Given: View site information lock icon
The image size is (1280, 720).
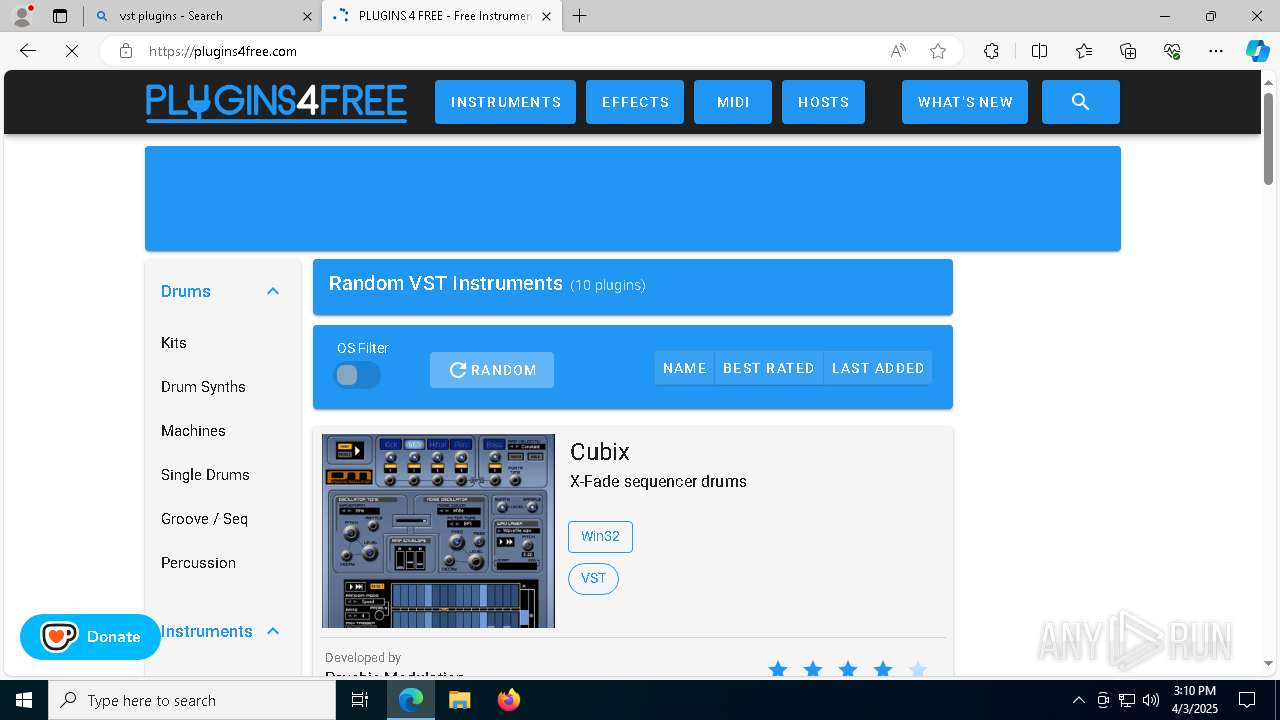Looking at the screenshot, I should point(126,51).
